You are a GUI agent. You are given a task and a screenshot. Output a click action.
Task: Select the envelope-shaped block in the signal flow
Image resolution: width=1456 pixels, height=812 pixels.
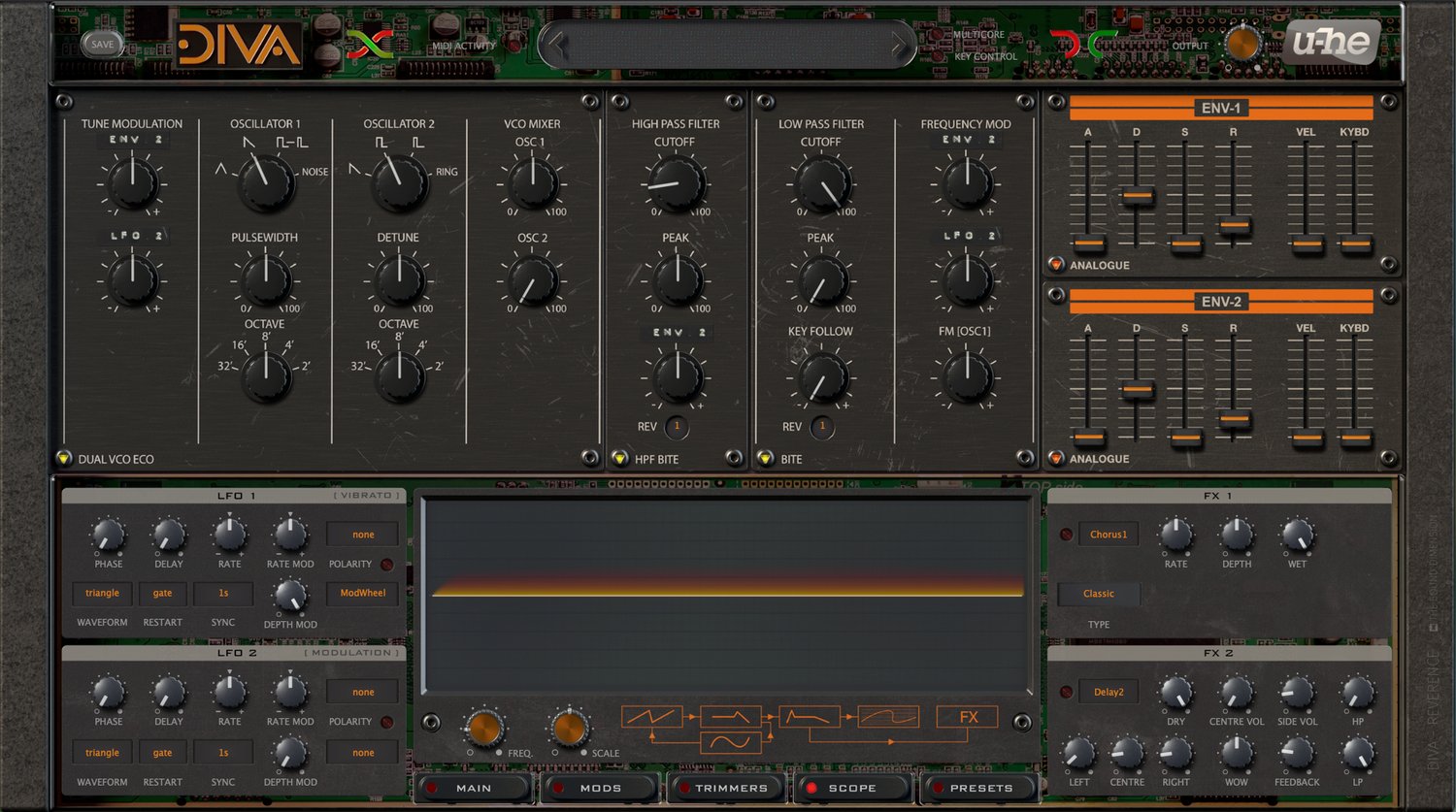coord(810,718)
